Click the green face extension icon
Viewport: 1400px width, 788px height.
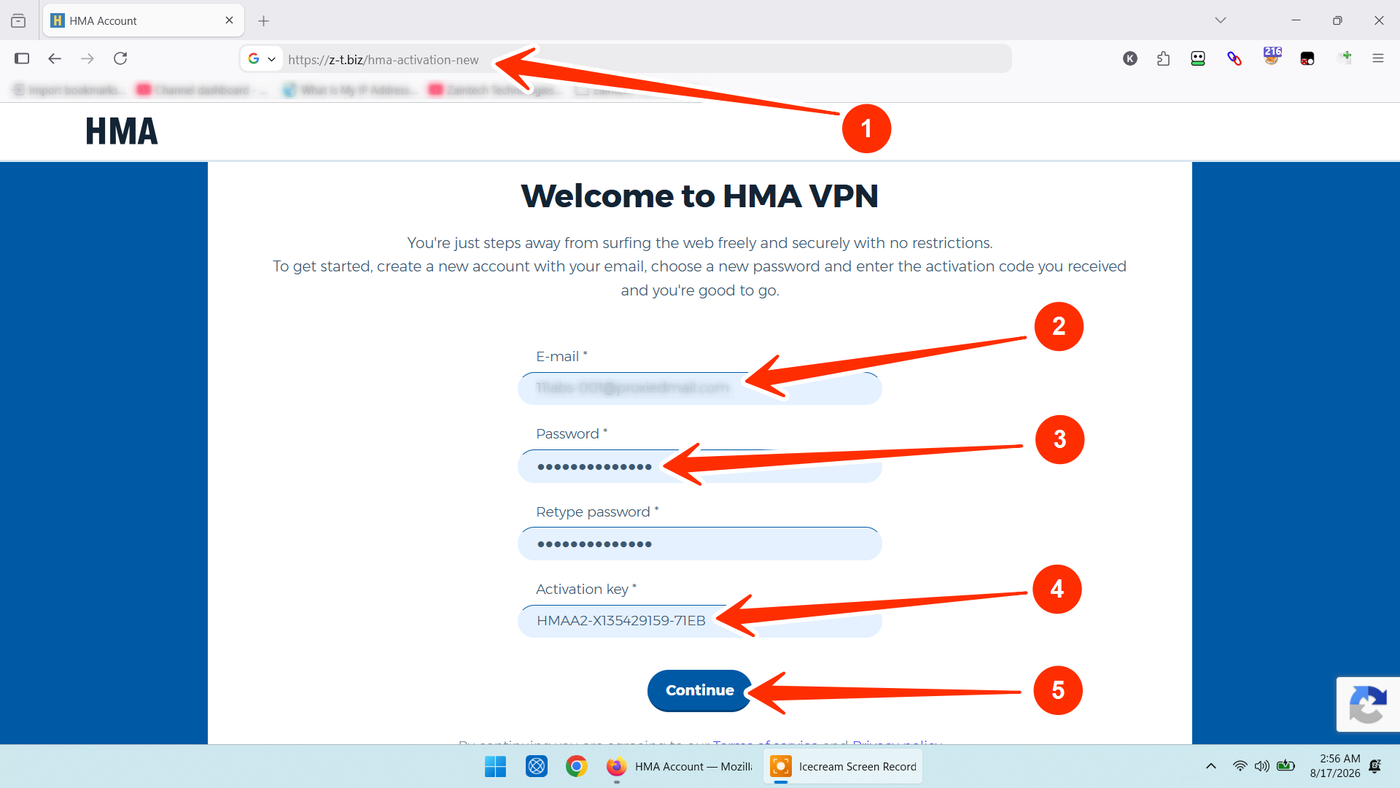click(1198, 59)
